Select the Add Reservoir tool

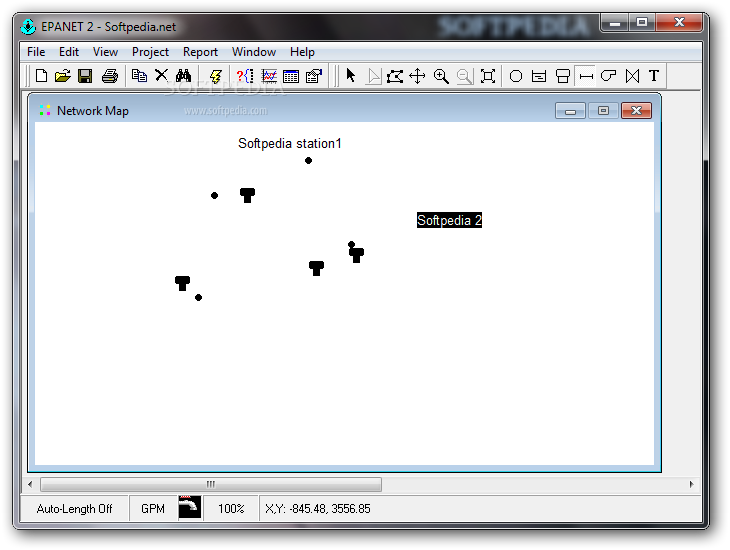coord(539,75)
